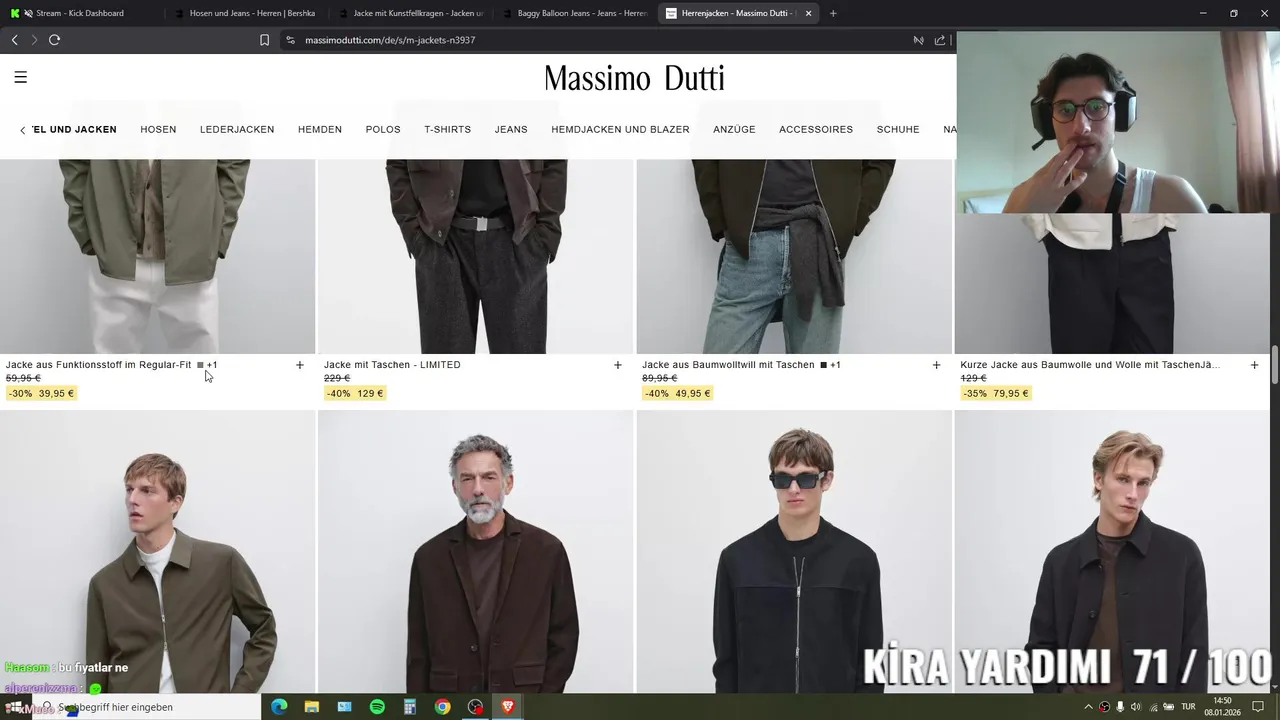Click Windows search box 'Suchbegriff hier eingeben'

point(145,707)
